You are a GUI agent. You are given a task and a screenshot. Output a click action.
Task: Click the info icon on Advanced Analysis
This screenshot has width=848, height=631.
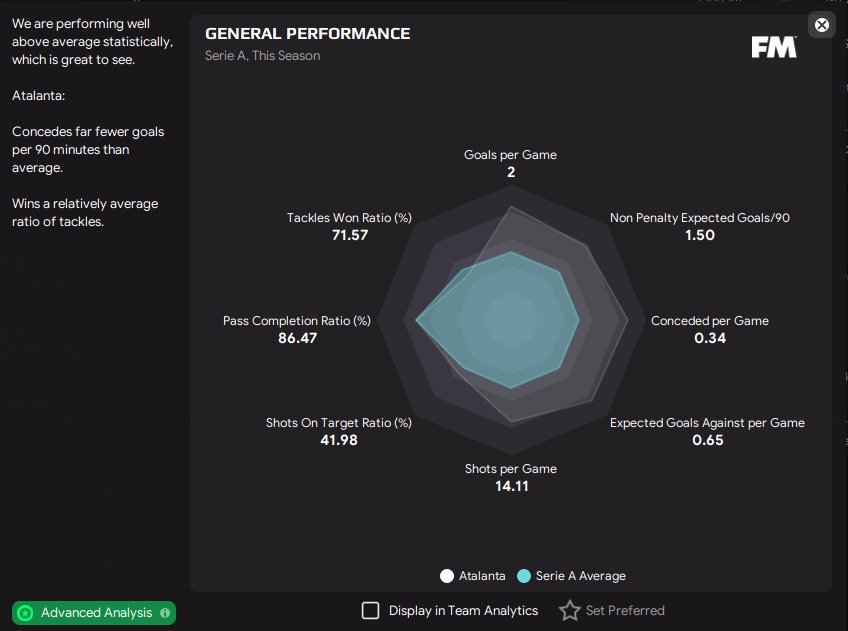coord(165,613)
